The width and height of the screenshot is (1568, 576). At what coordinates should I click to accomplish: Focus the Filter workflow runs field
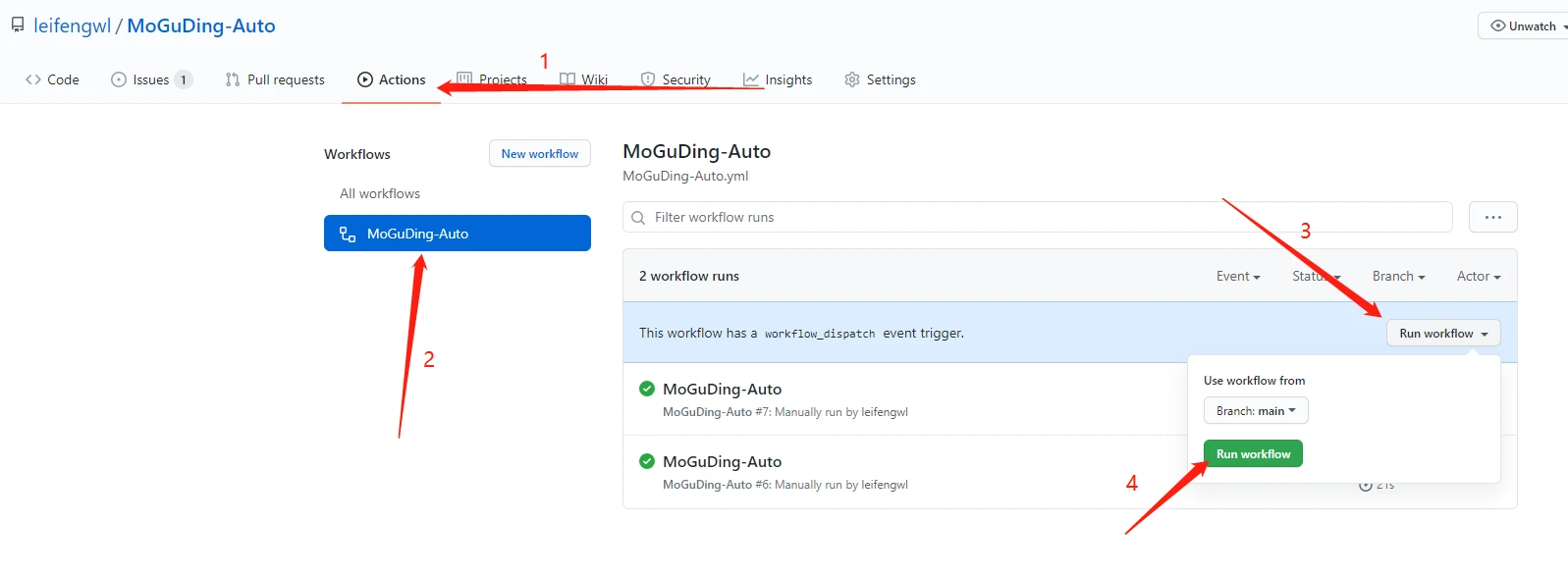click(x=1037, y=217)
